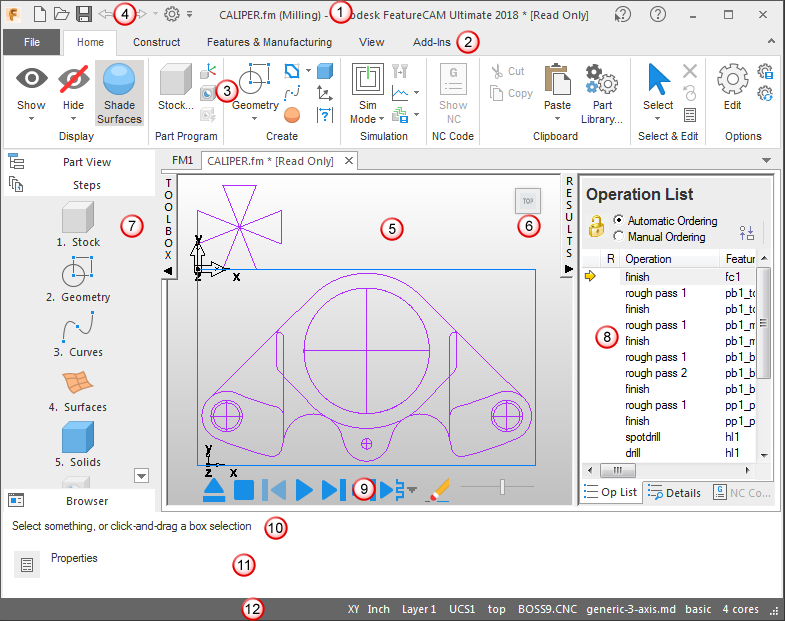
Task: Select the spotdrill operation row
Action: pos(668,437)
